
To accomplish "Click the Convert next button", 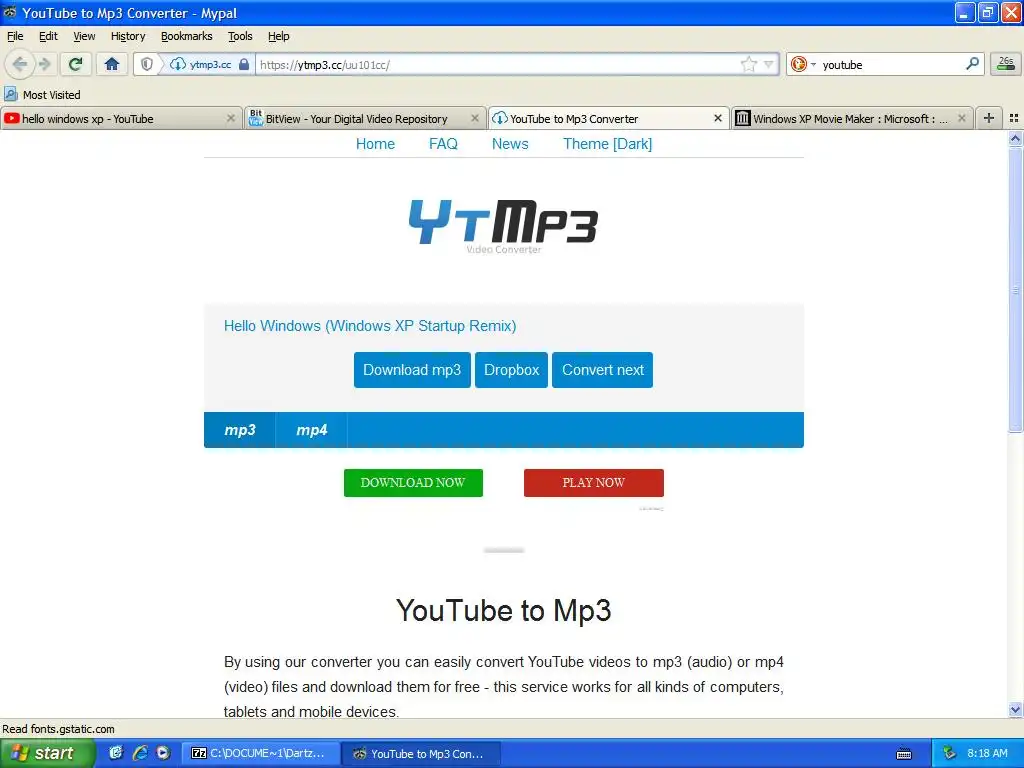I will (x=603, y=370).
